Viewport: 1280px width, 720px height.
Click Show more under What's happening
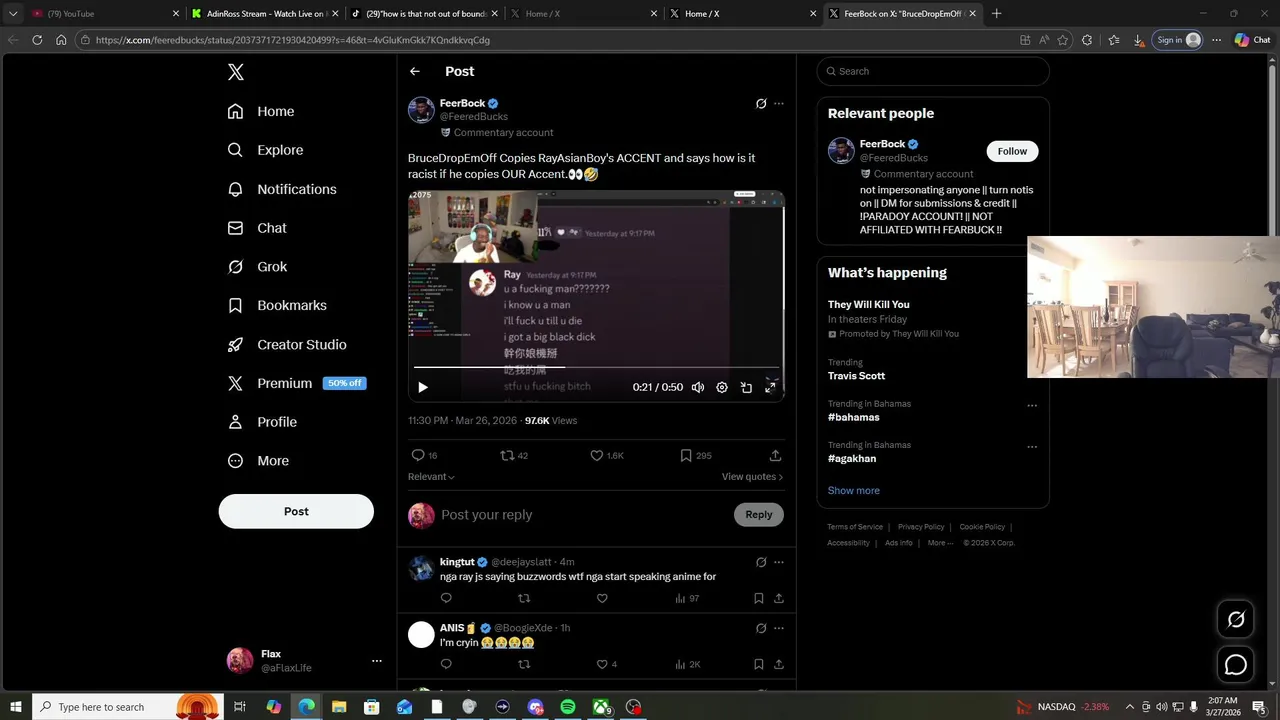tap(853, 491)
